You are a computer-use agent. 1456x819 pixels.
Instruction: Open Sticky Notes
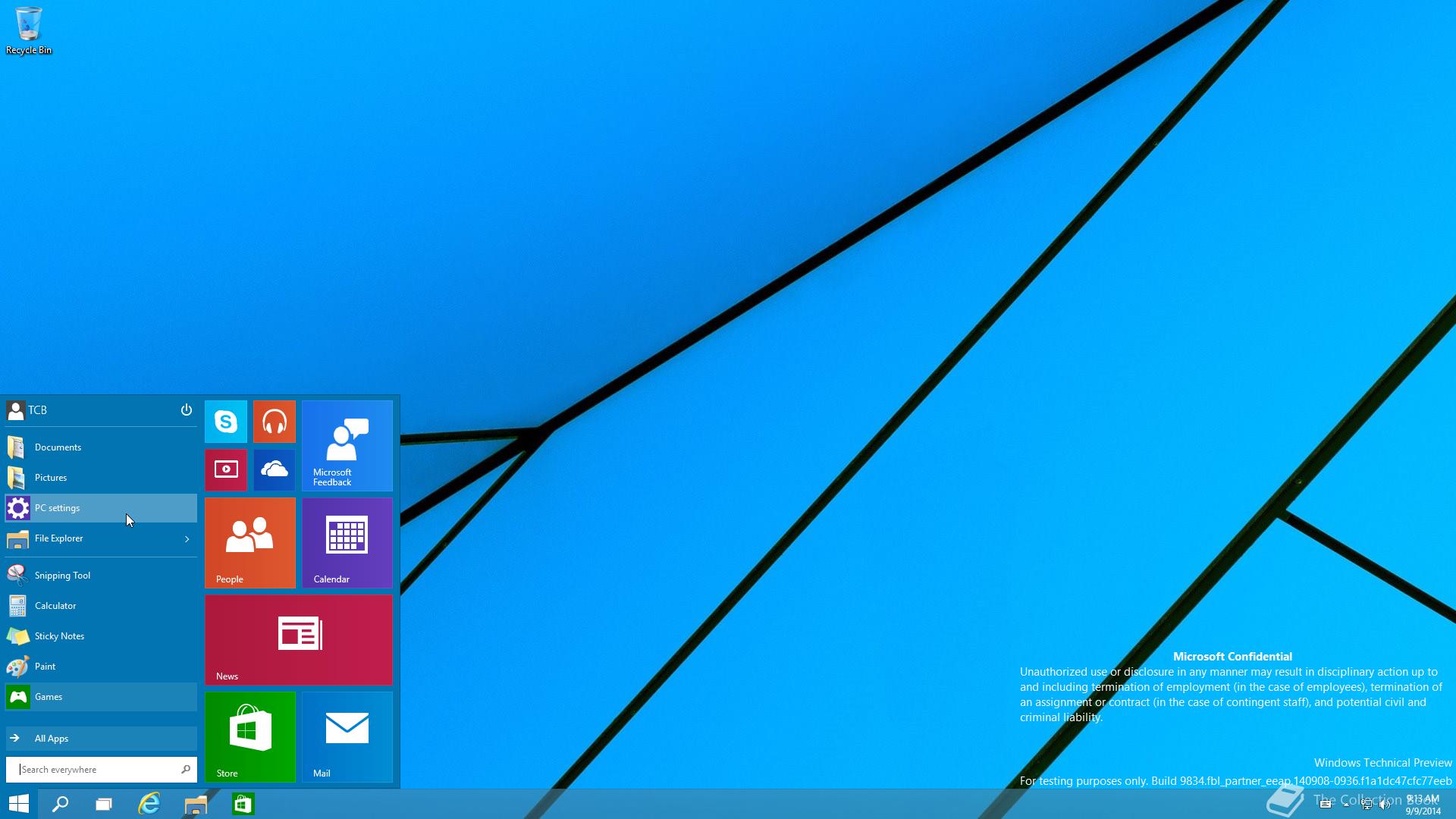[x=101, y=636]
